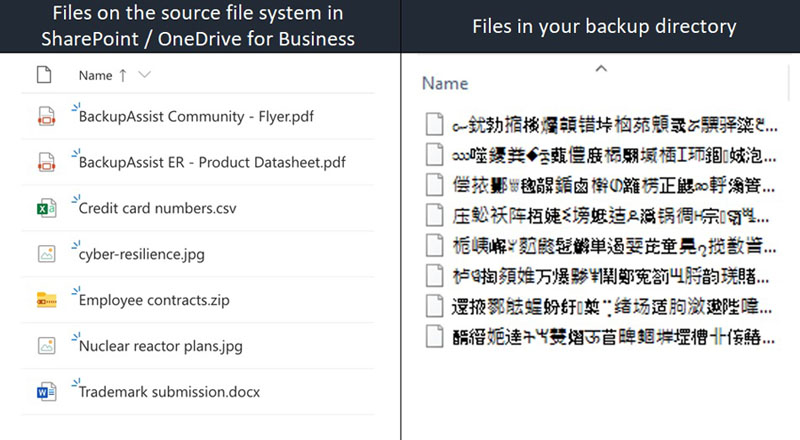
Task: Select the second garbled file name in backup directory
Action: pos(614,155)
